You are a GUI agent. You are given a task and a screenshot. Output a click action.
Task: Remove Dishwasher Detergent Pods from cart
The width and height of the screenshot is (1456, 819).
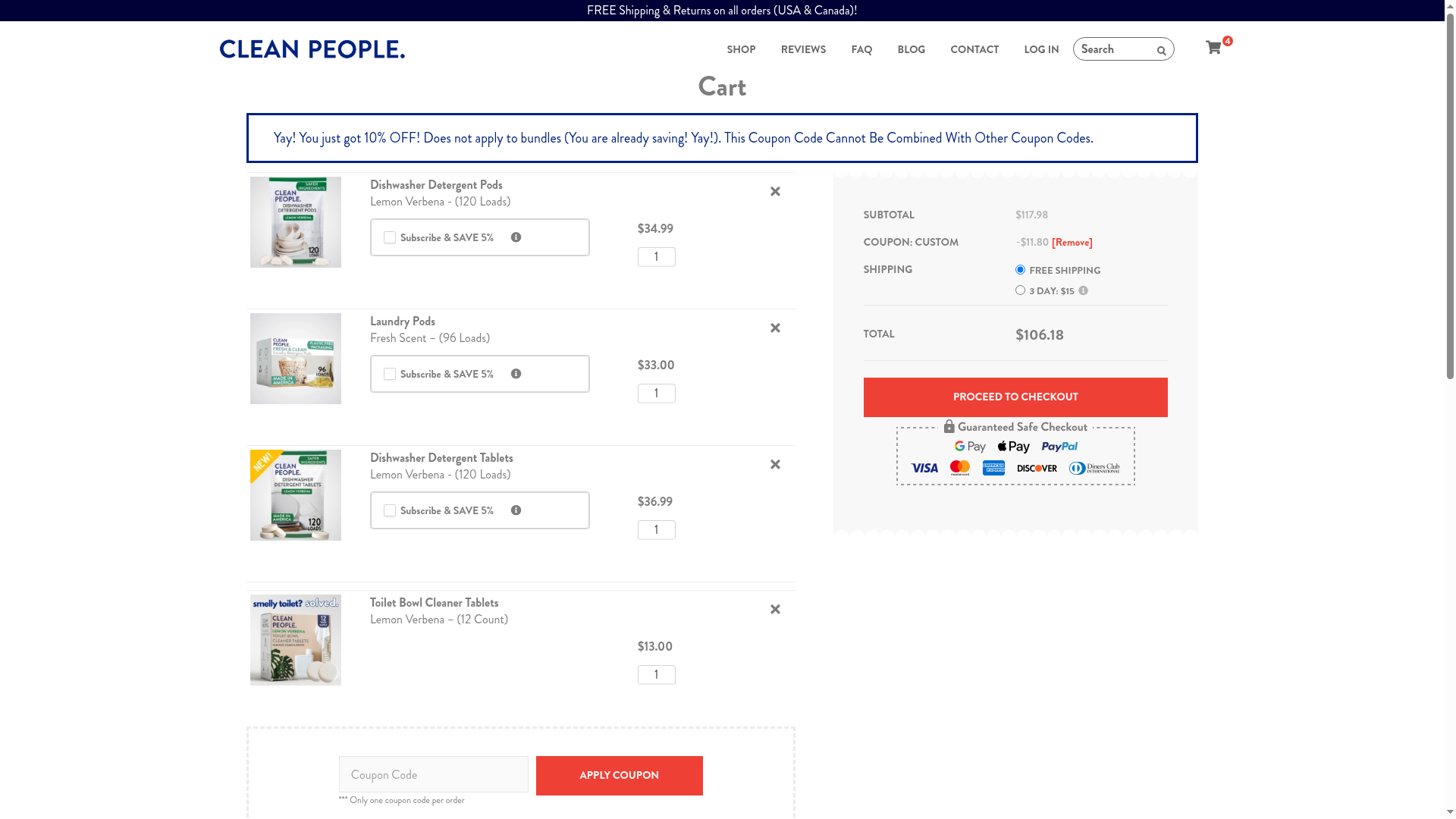(775, 192)
